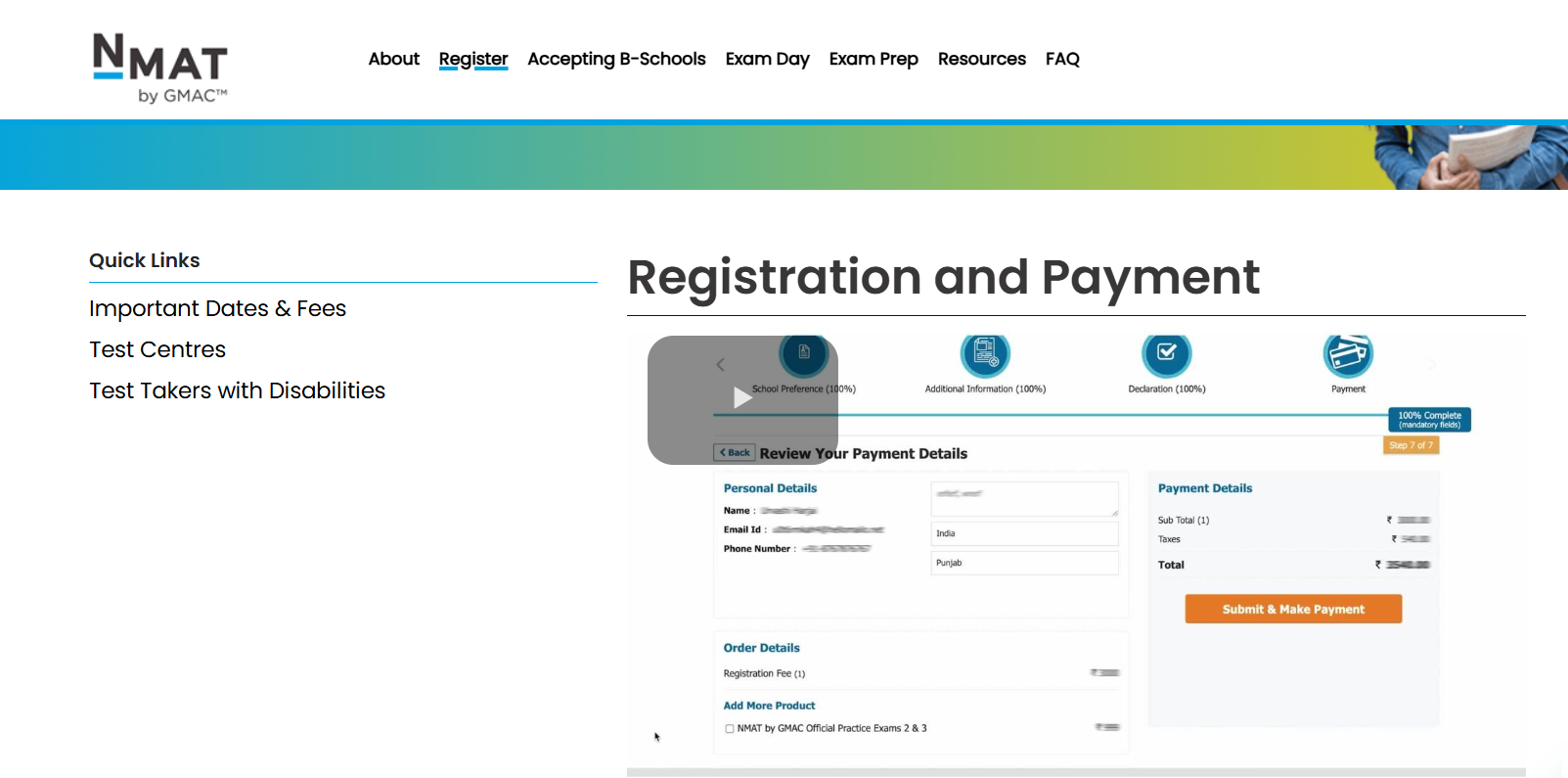Click Submit & Make Payment button
The width and height of the screenshot is (1568, 778).
1293,609
